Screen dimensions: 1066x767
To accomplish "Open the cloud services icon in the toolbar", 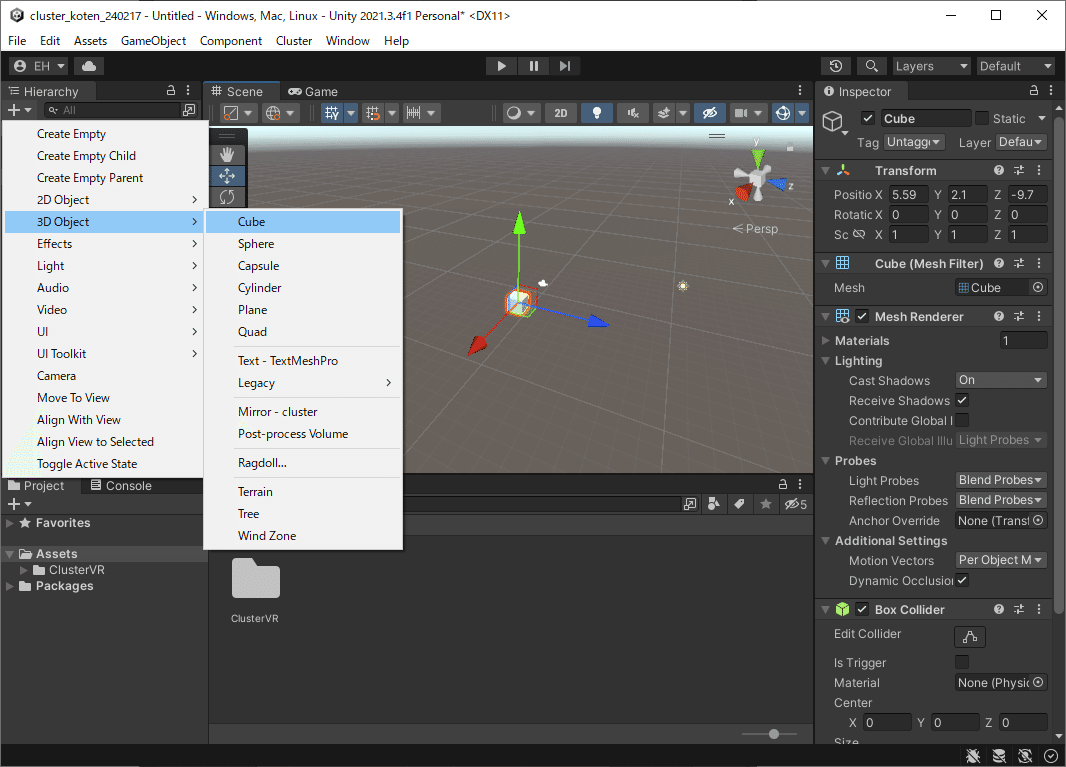I will pos(89,66).
